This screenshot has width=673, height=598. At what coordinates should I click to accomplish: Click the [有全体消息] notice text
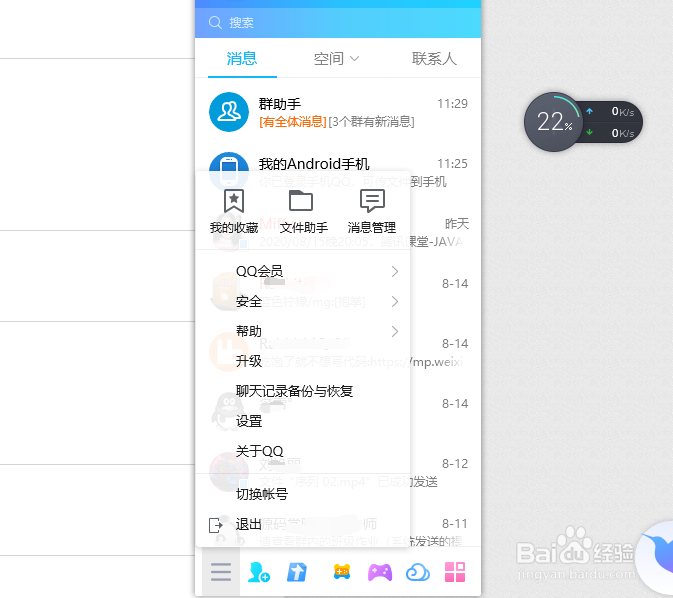[x=293, y=122]
